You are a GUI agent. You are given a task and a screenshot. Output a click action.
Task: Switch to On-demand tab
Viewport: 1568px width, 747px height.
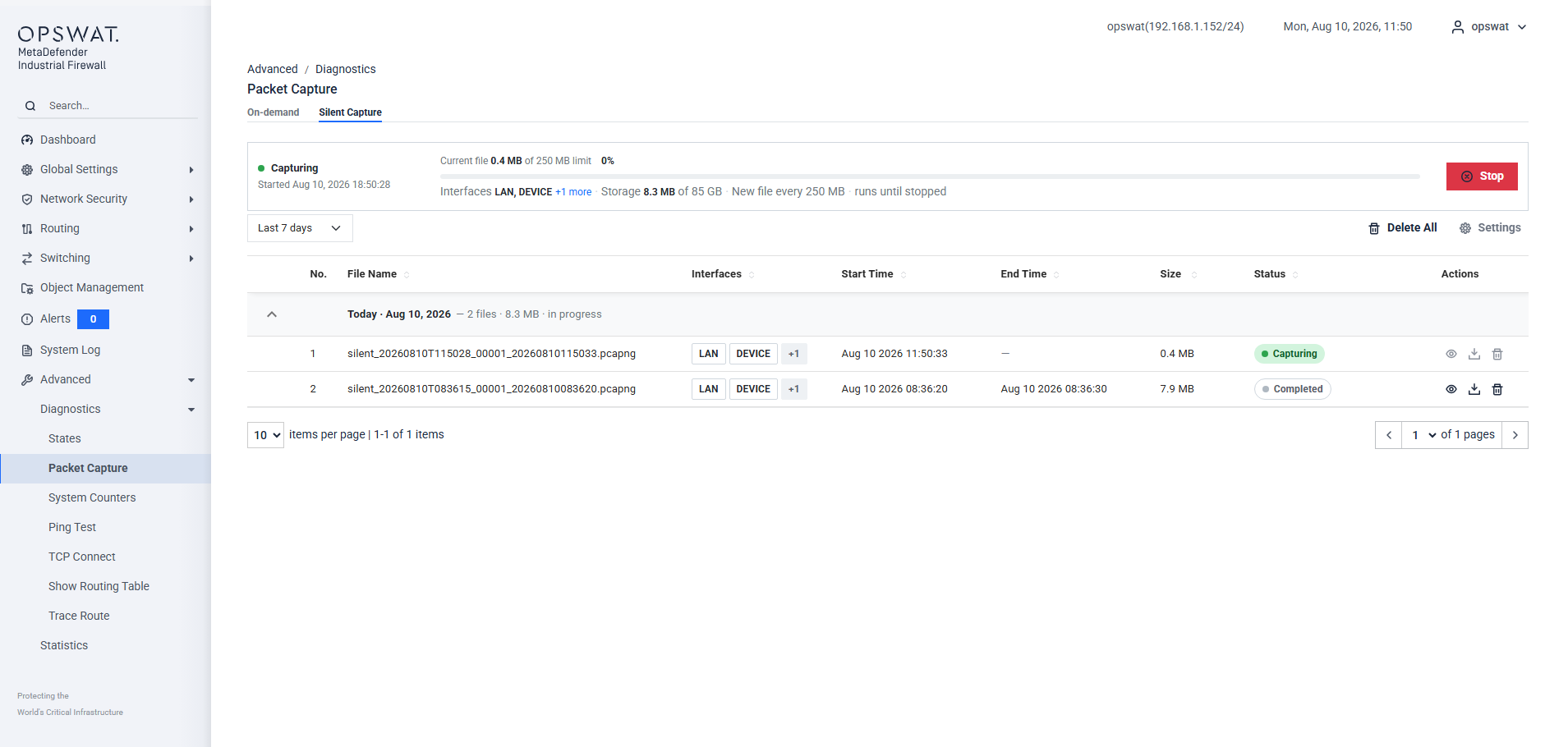(x=273, y=112)
